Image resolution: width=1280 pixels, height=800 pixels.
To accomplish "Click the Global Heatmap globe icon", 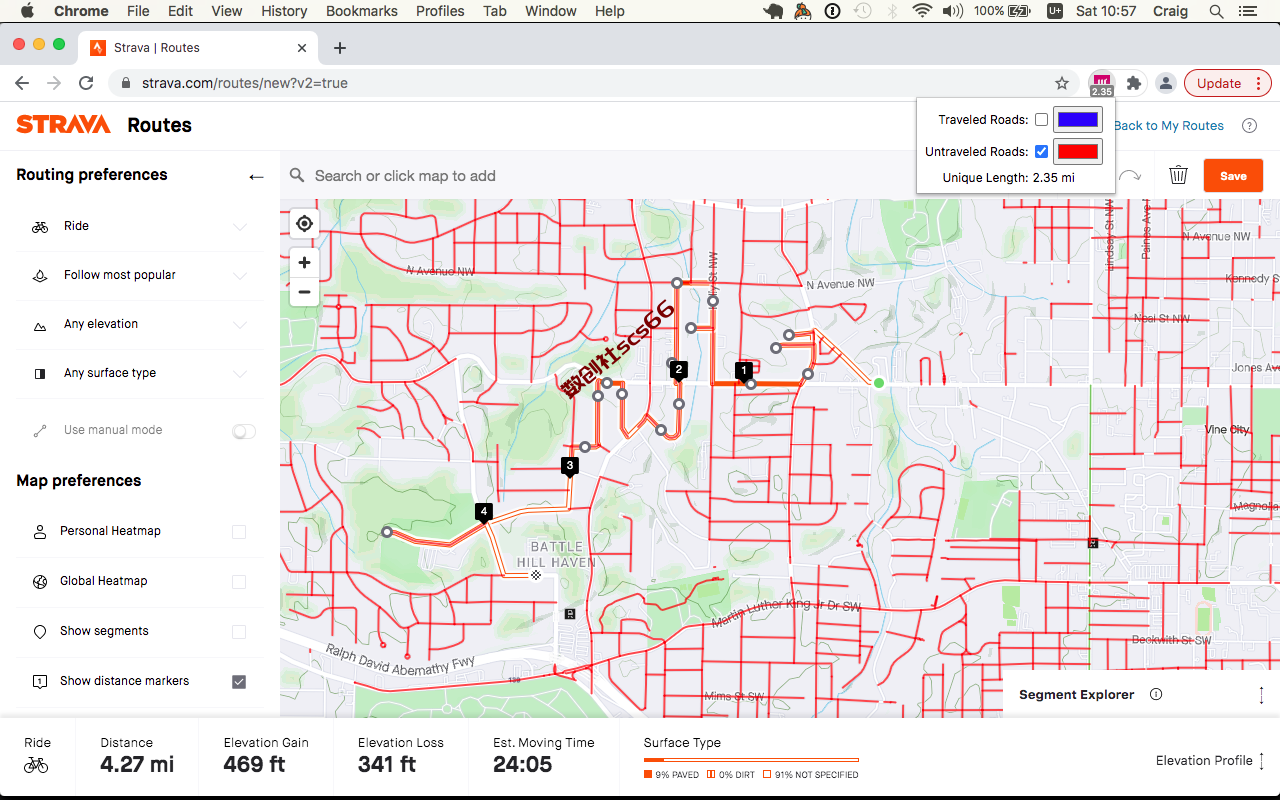I will pos(40,582).
